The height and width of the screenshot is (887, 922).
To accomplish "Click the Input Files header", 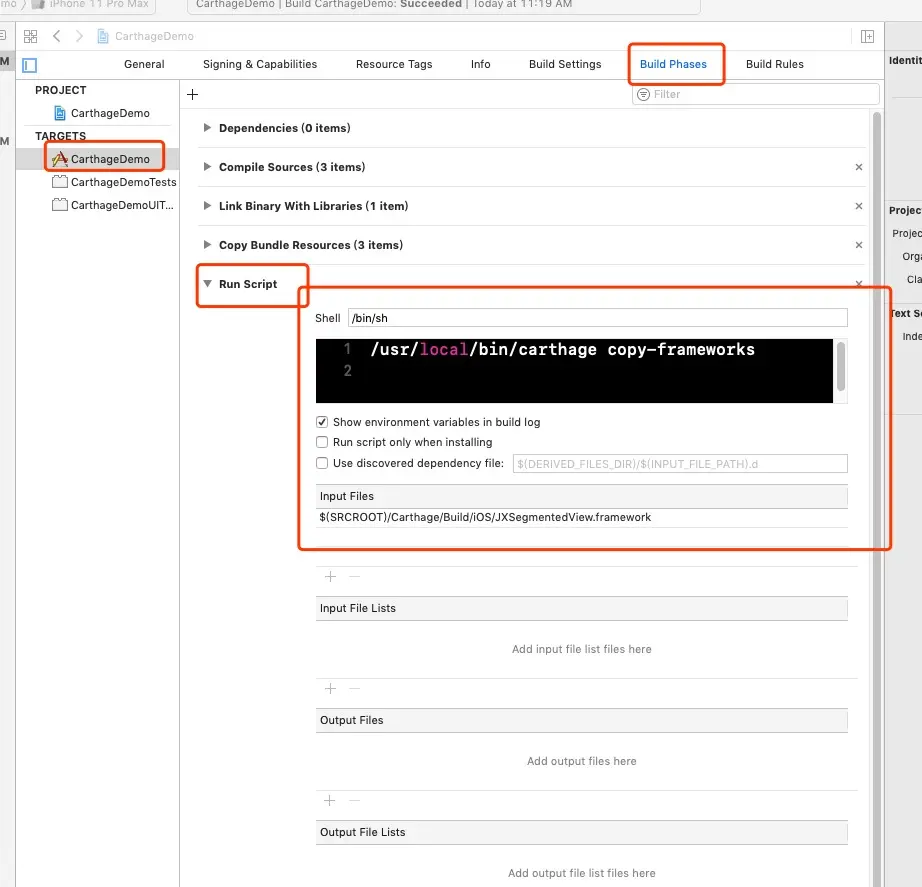I will [x=582, y=496].
